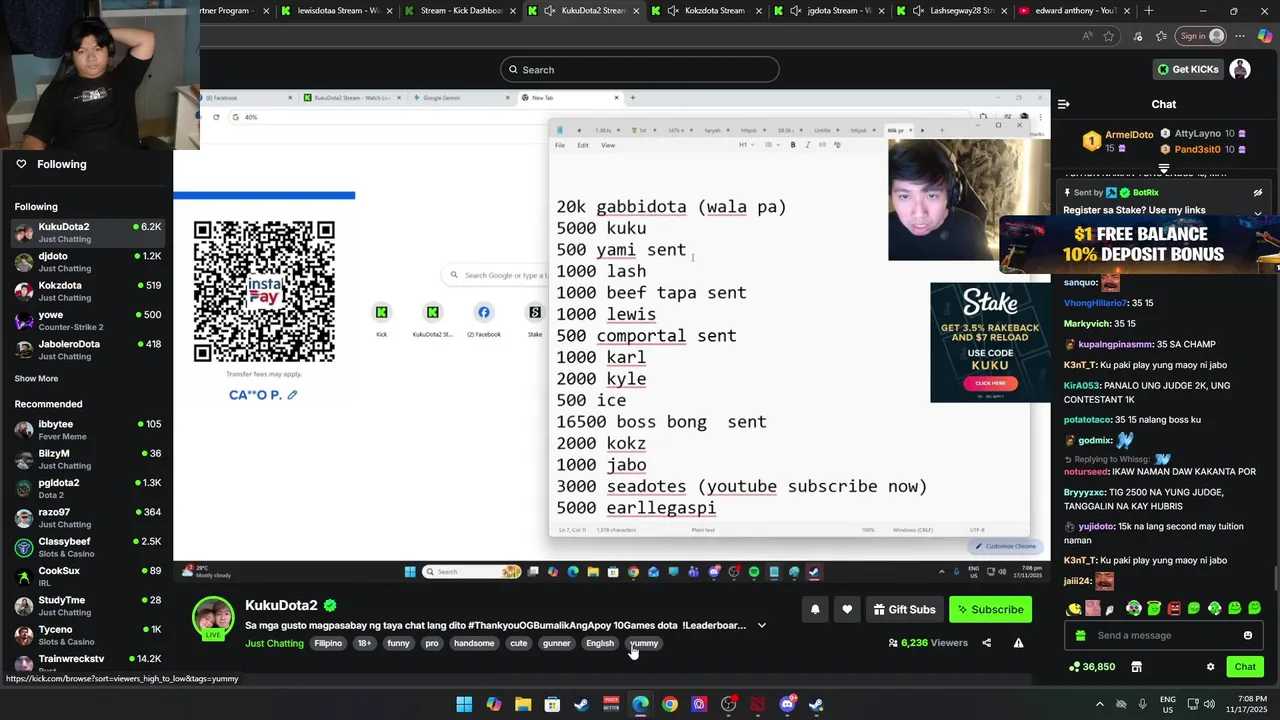Viewport: 1280px width, 720px height.
Task: Expand the stream title chevron
Action: [762, 625]
